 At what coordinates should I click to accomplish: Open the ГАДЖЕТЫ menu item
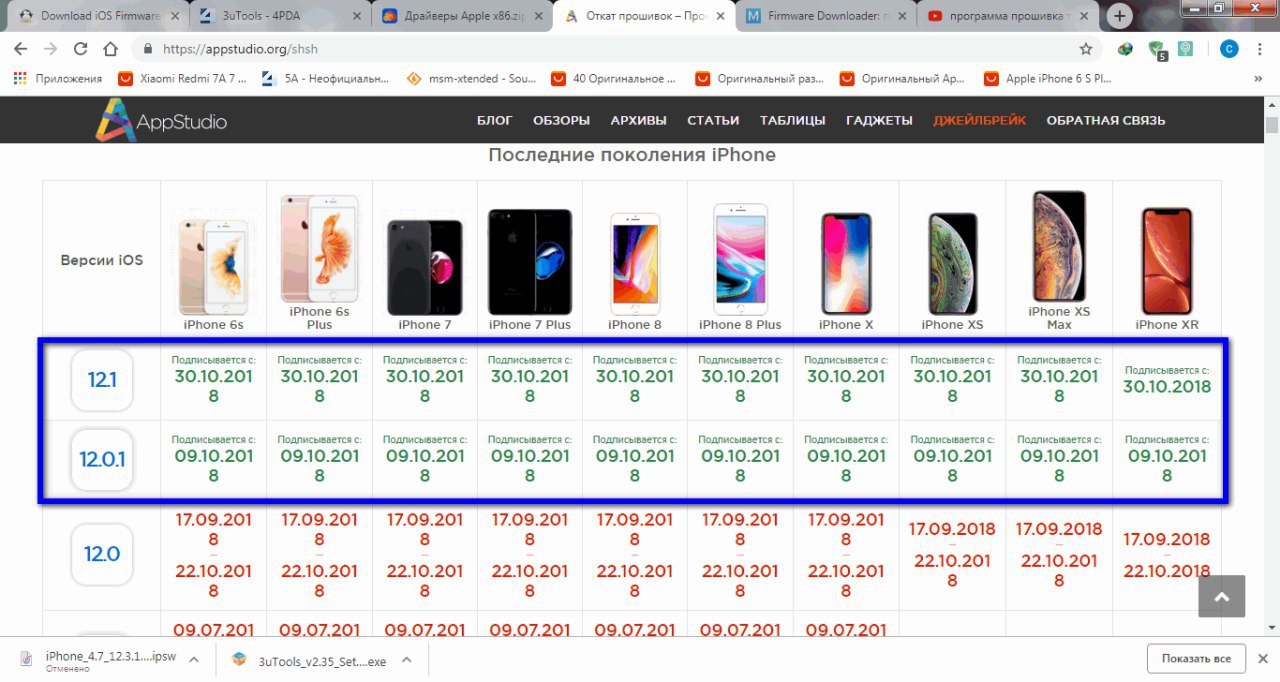(879, 120)
